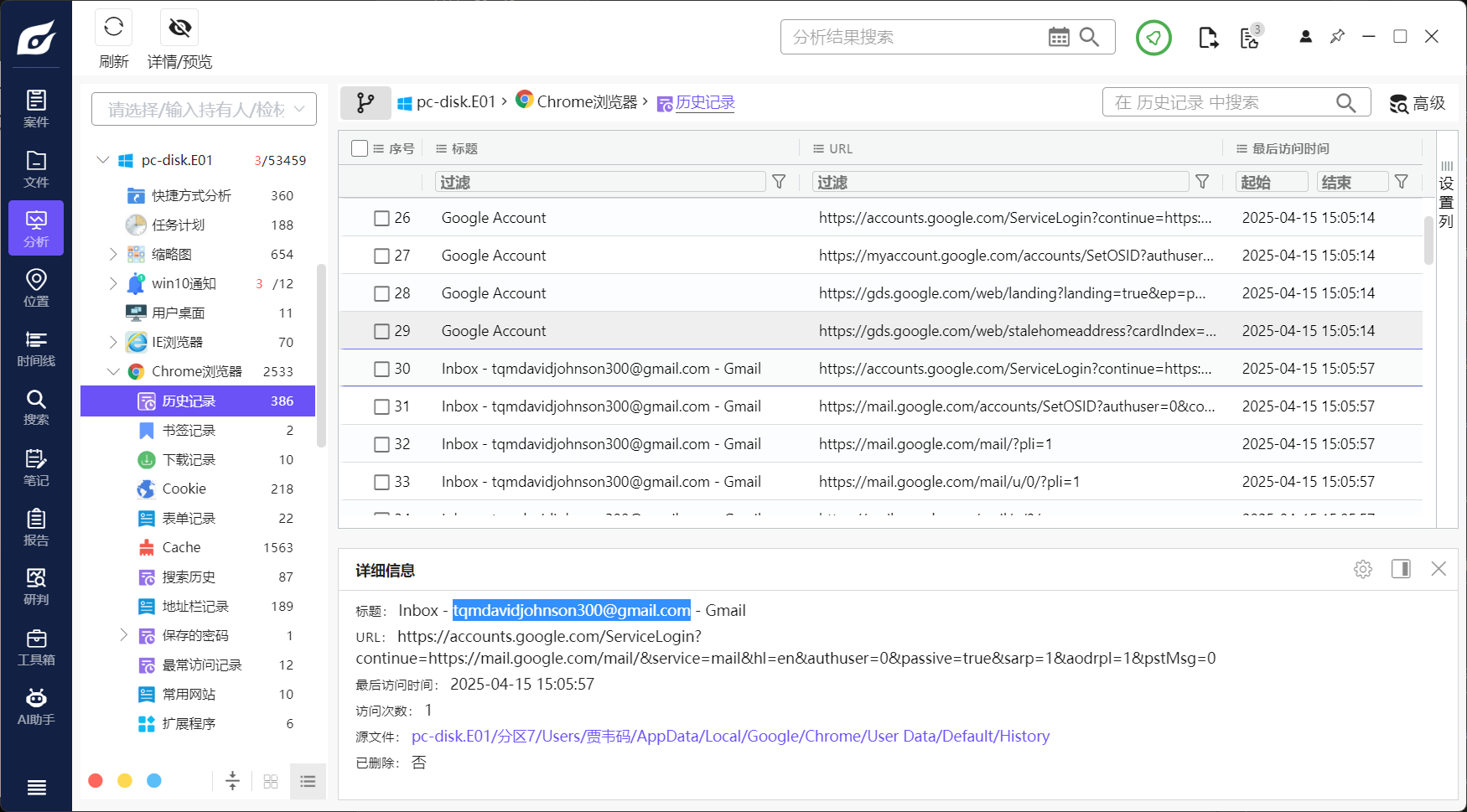Screen dimensions: 1467x812
Task: Select the 历史记录 tree item
Action: coord(198,401)
